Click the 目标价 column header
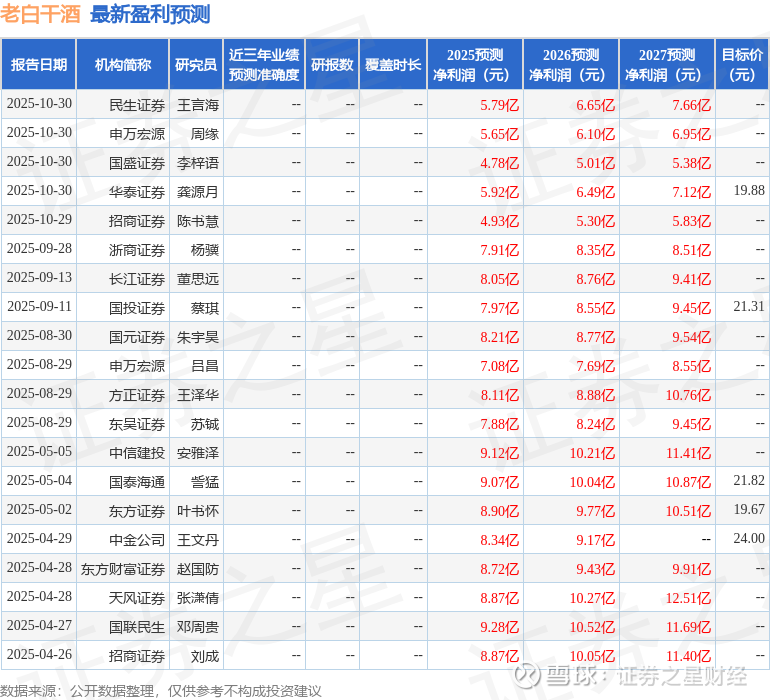The height and width of the screenshot is (700, 770). click(x=742, y=64)
